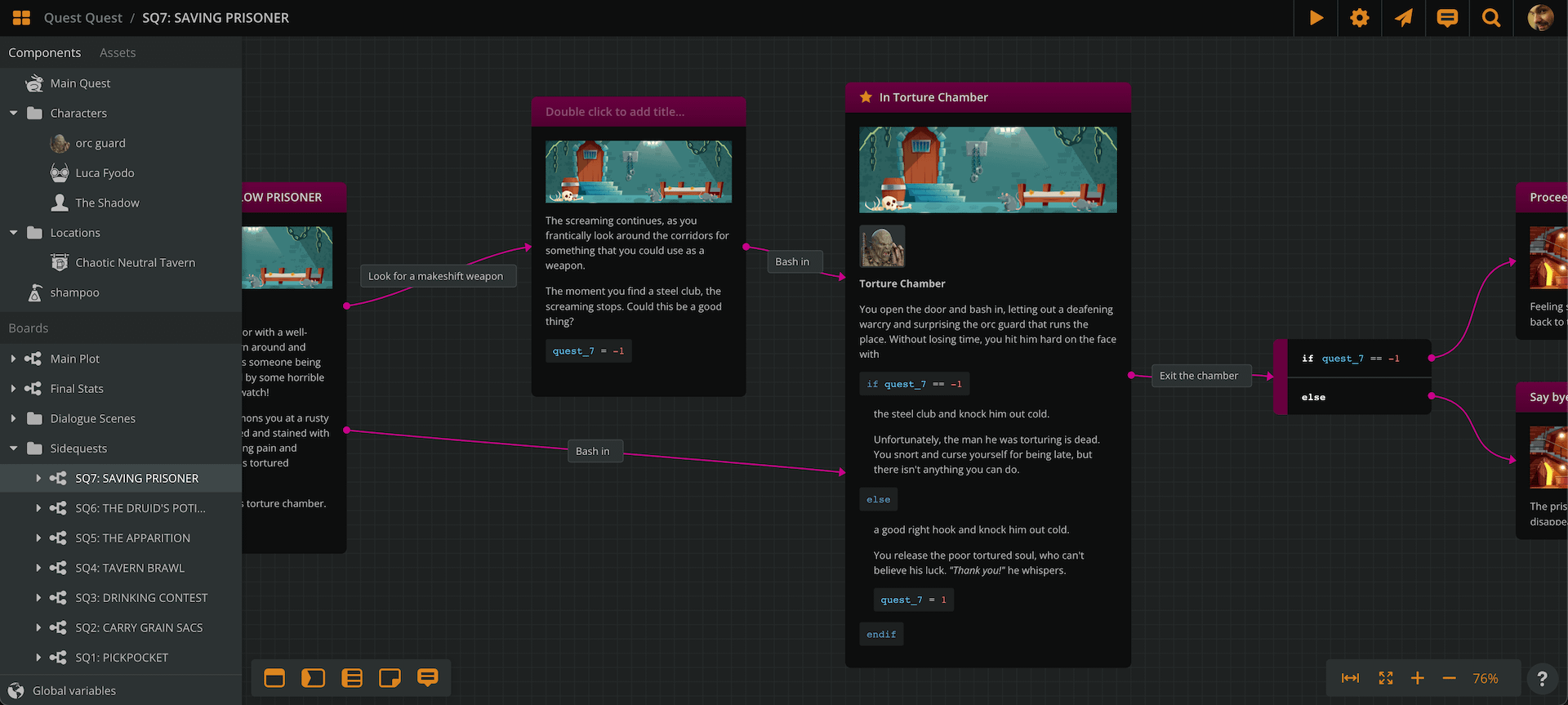Collapse the Characters folder

14,114
